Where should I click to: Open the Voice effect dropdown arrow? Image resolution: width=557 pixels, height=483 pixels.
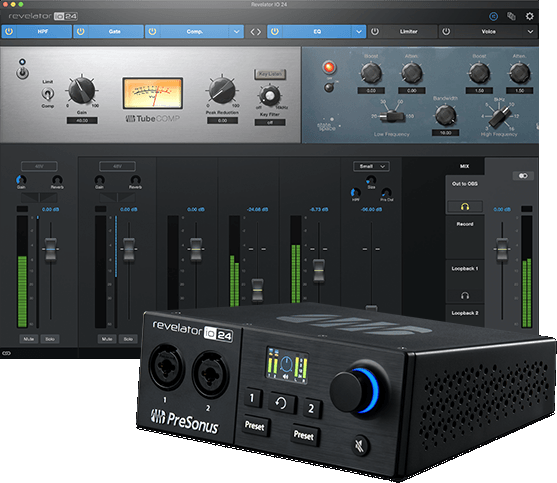coord(530,32)
